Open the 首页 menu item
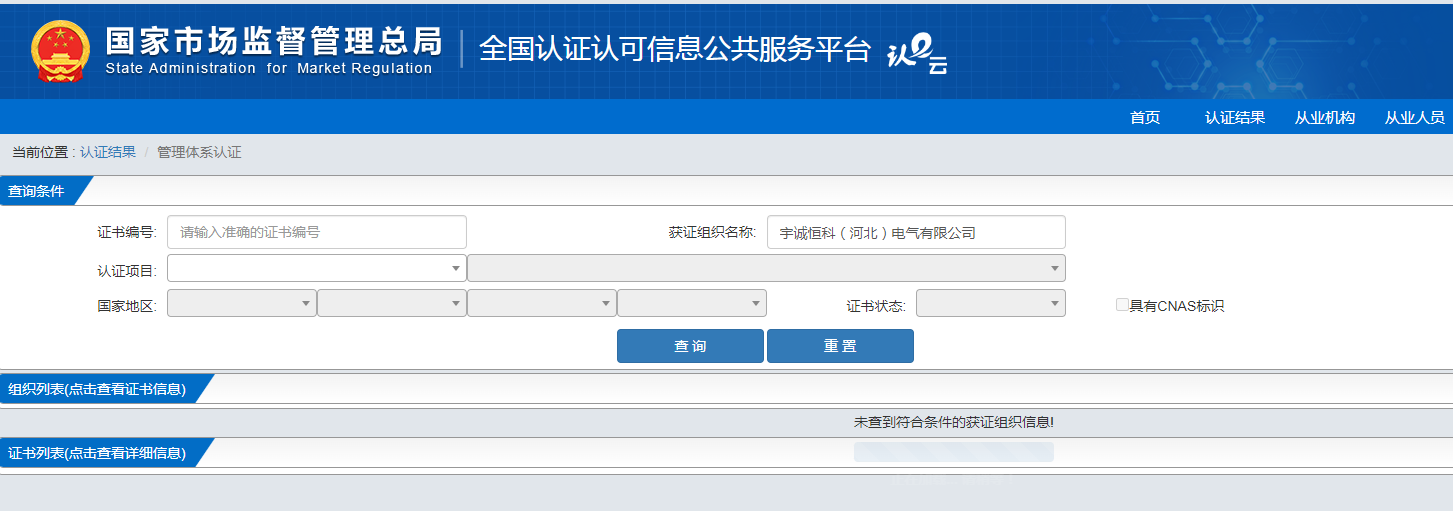The width and height of the screenshot is (1453, 511). pyautogui.click(x=1145, y=117)
